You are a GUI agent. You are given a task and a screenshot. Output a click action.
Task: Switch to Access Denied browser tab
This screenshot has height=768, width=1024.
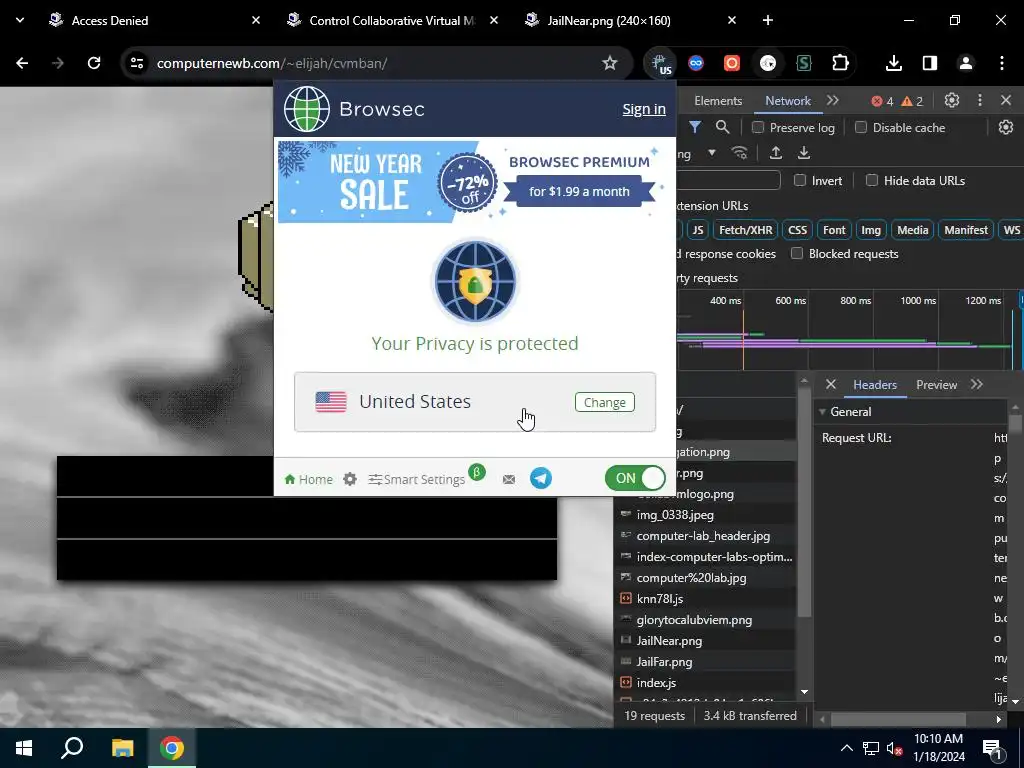pos(154,21)
